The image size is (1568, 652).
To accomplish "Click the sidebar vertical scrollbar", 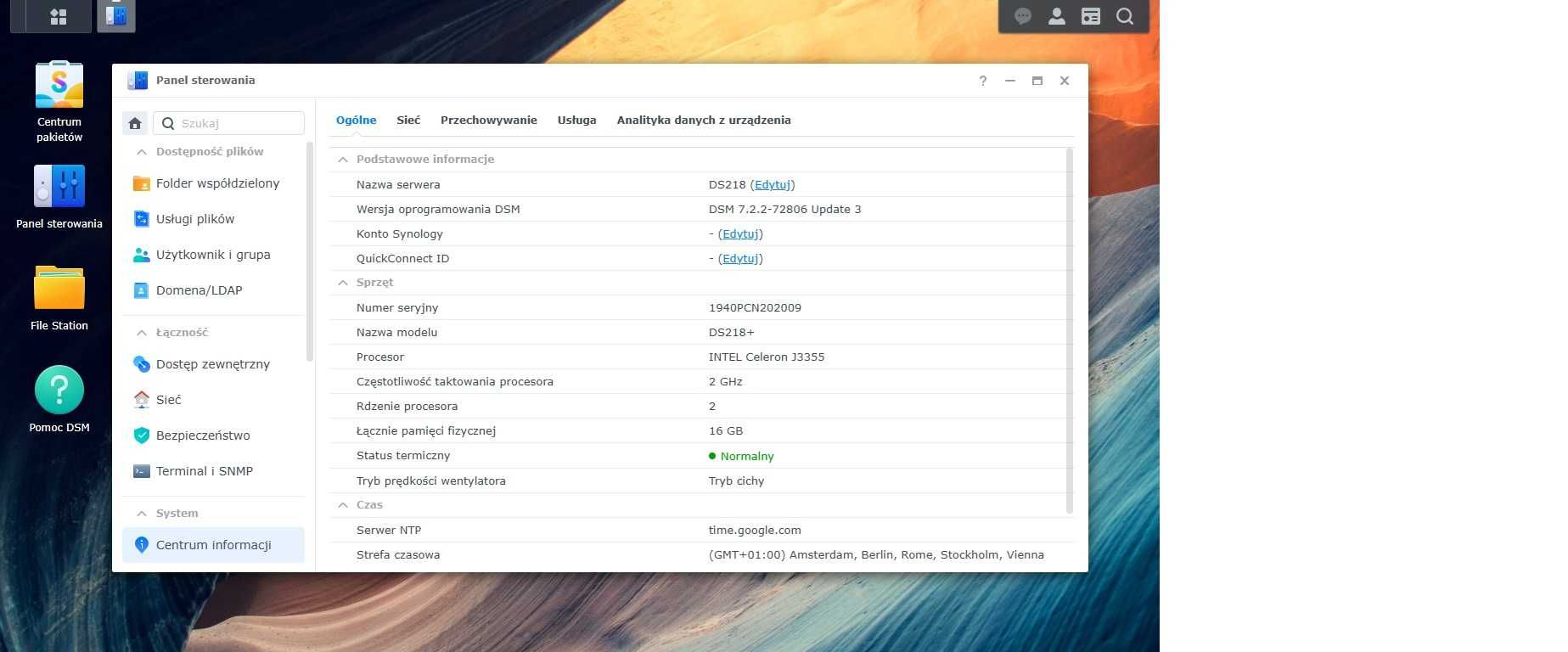I will pyautogui.click(x=310, y=251).
